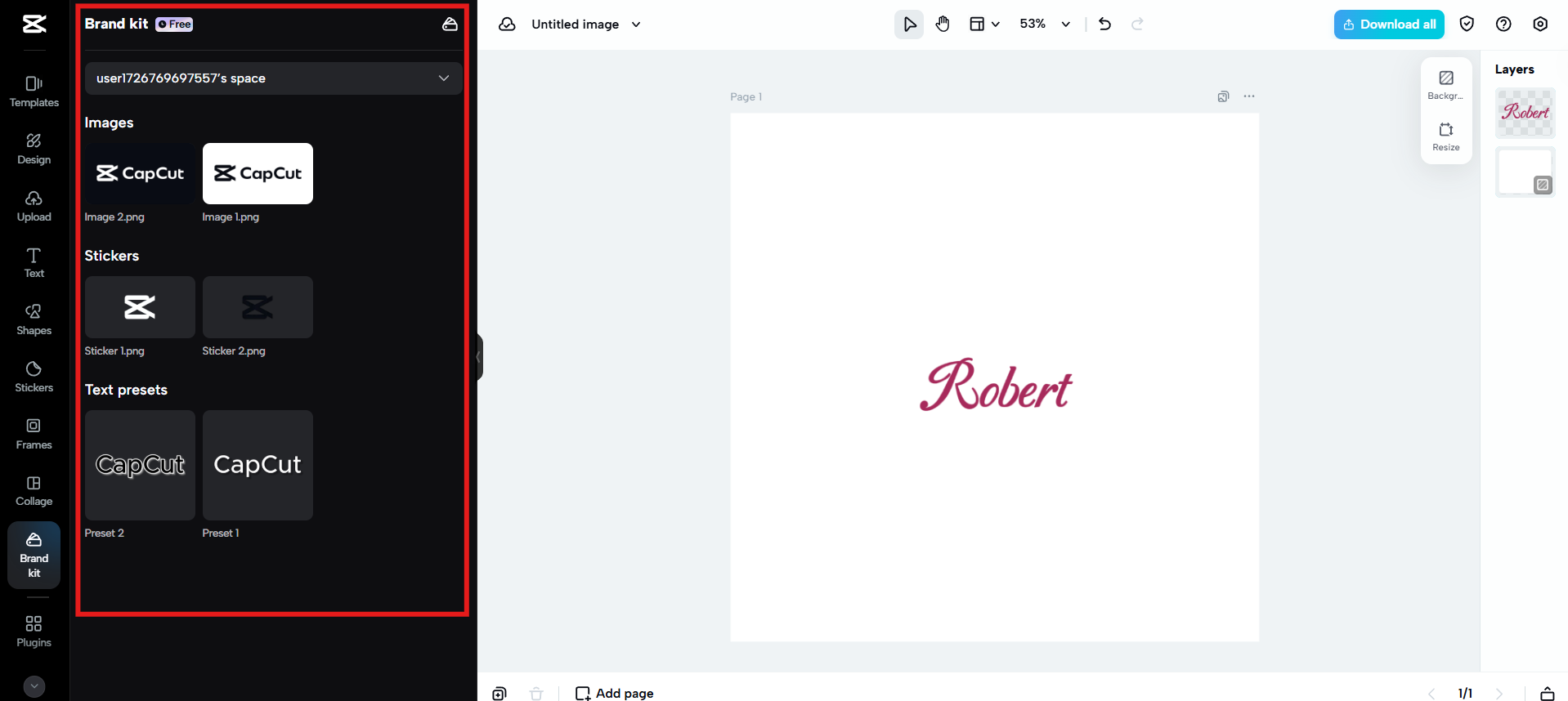The image size is (1568, 701).
Task: Duplicate Page 1 using copy icon
Action: (x=1223, y=96)
